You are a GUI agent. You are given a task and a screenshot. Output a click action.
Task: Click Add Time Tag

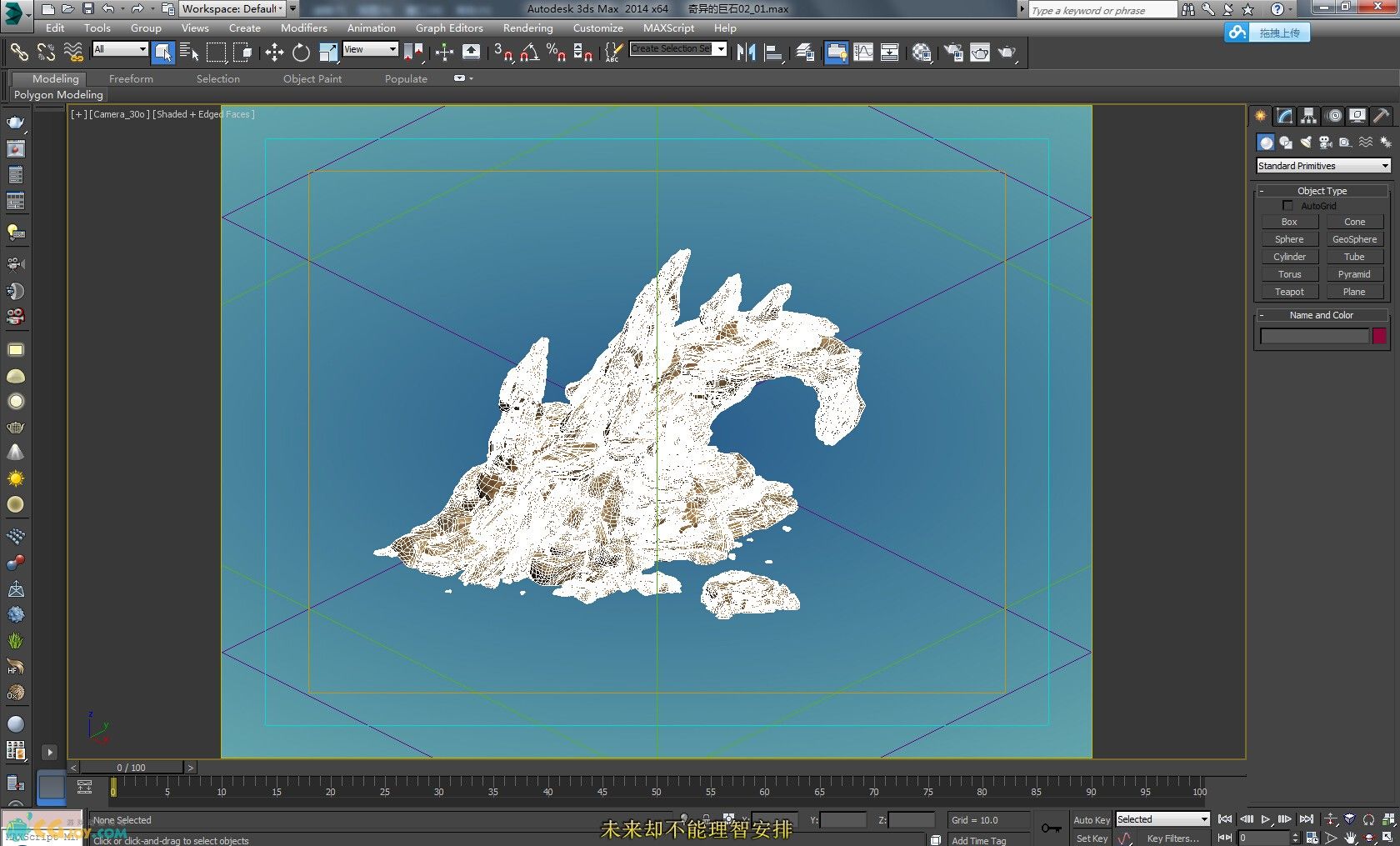(x=979, y=840)
